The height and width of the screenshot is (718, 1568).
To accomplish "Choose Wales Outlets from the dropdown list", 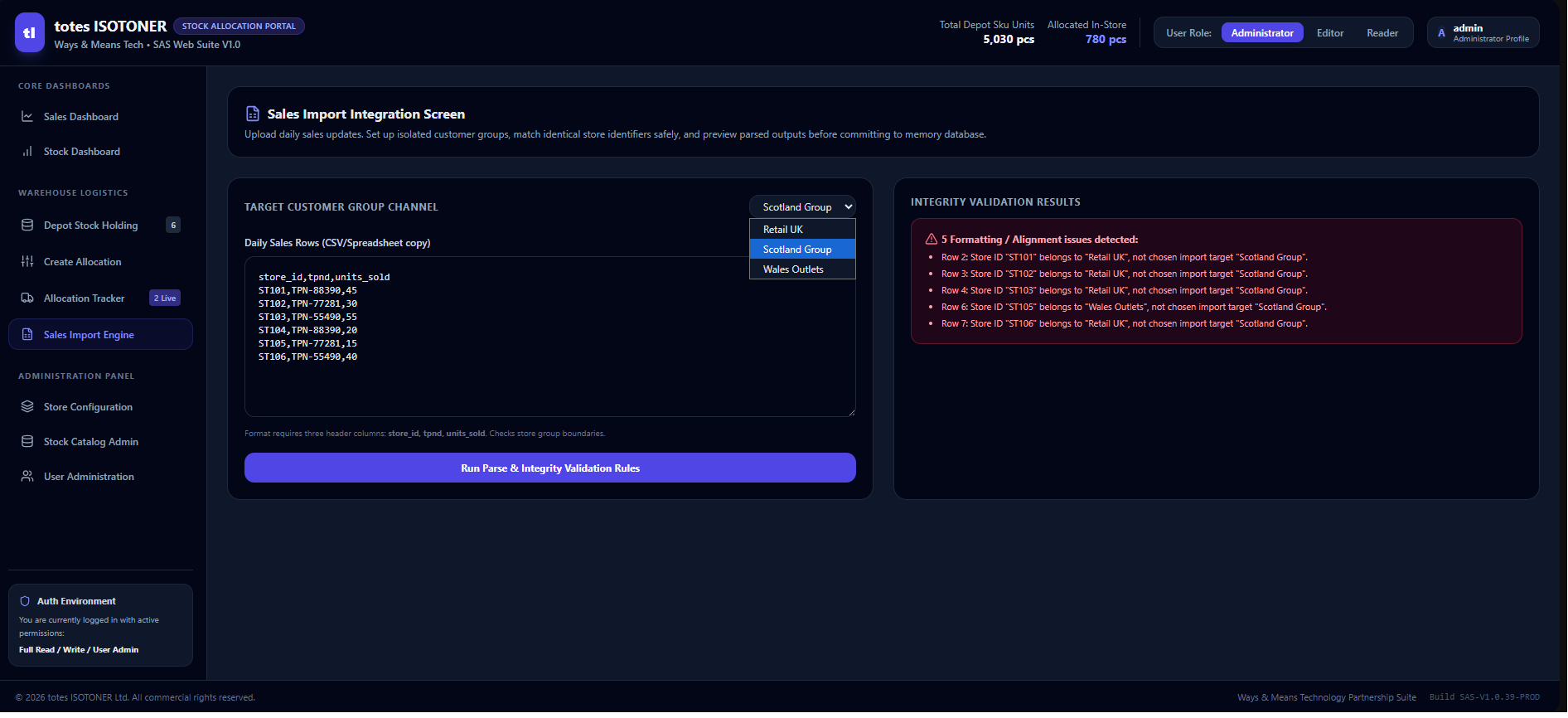I will click(x=802, y=269).
